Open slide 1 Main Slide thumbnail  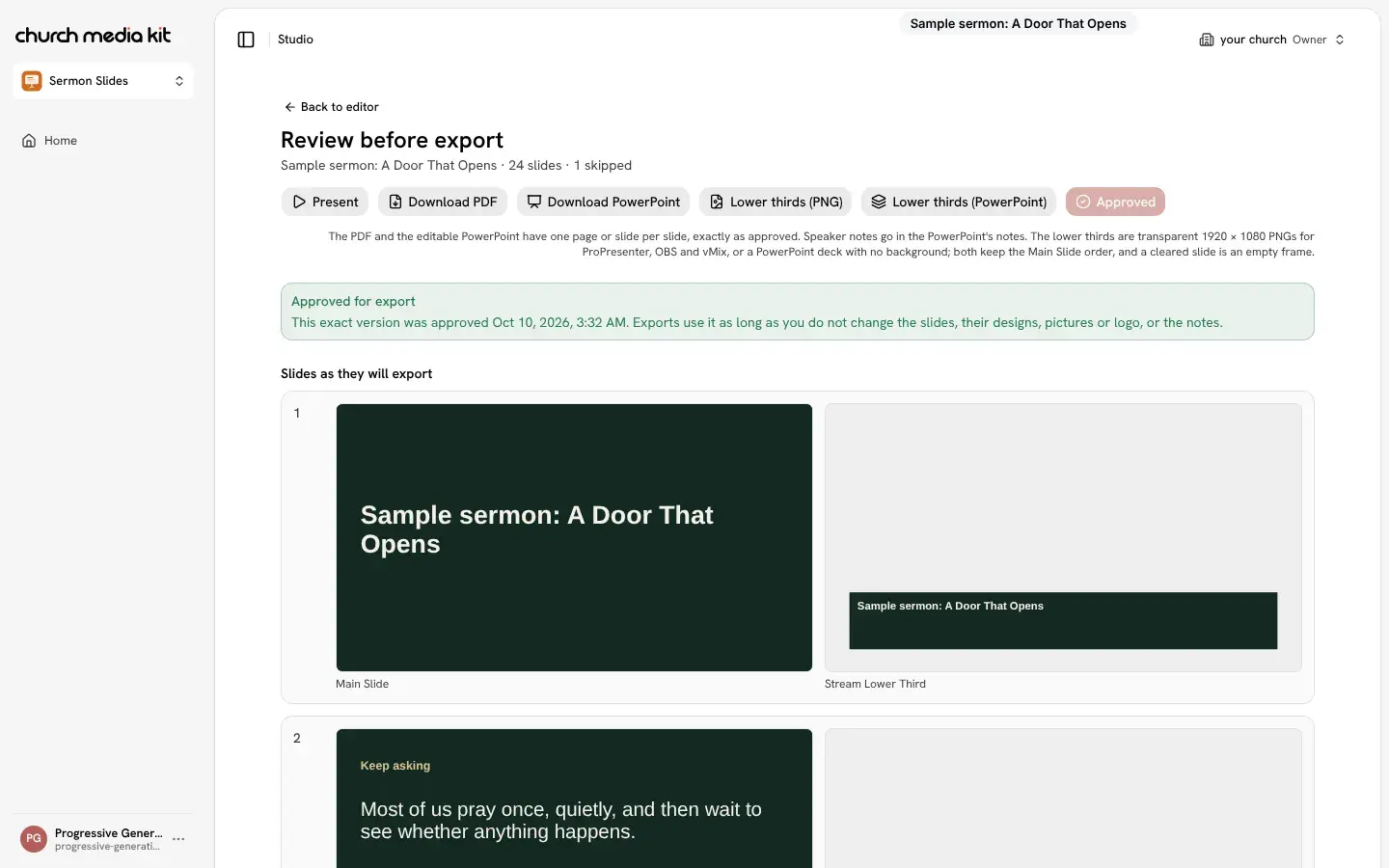pos(574,537)
